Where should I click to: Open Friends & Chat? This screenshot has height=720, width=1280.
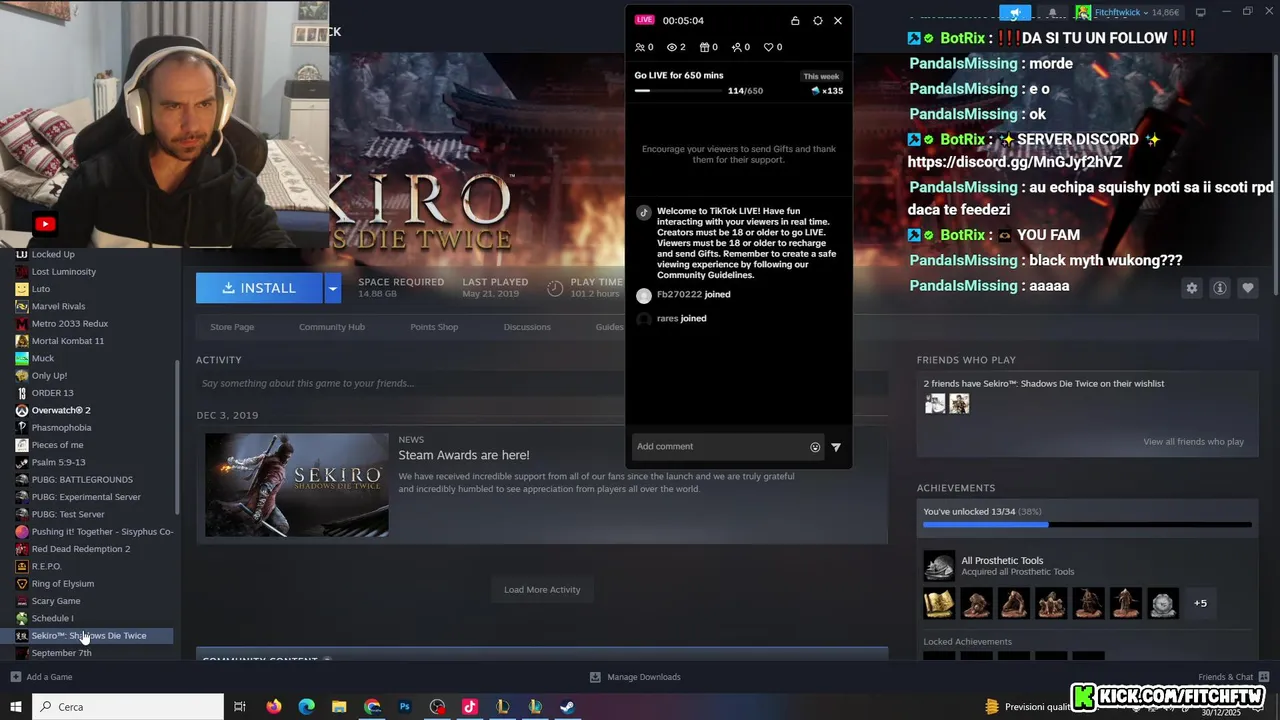[x=1233, y=677]
